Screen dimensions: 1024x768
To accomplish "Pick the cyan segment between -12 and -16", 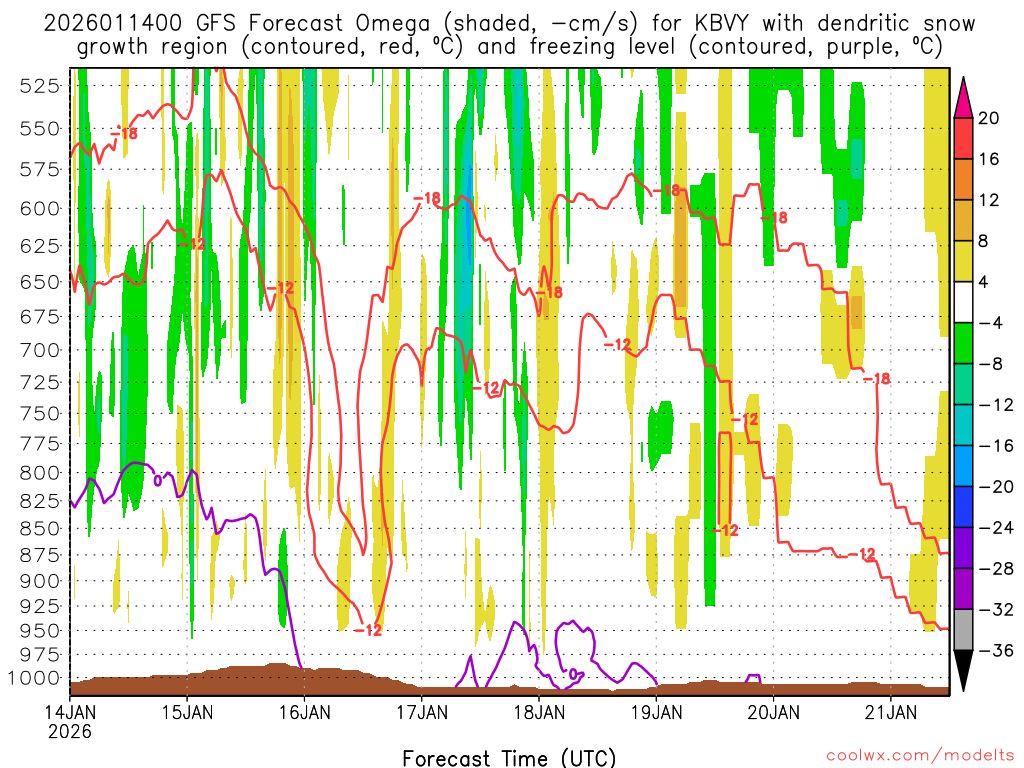I will pos(963,424).
